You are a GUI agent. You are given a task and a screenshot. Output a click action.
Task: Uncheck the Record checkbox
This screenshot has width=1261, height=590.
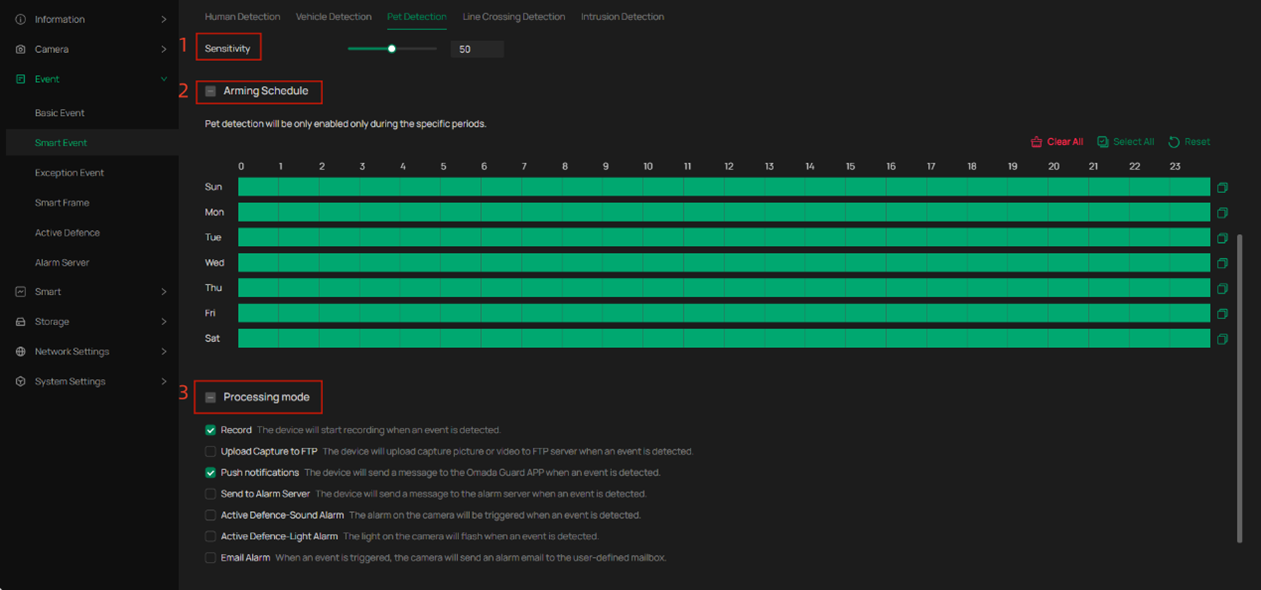point(210,430)
